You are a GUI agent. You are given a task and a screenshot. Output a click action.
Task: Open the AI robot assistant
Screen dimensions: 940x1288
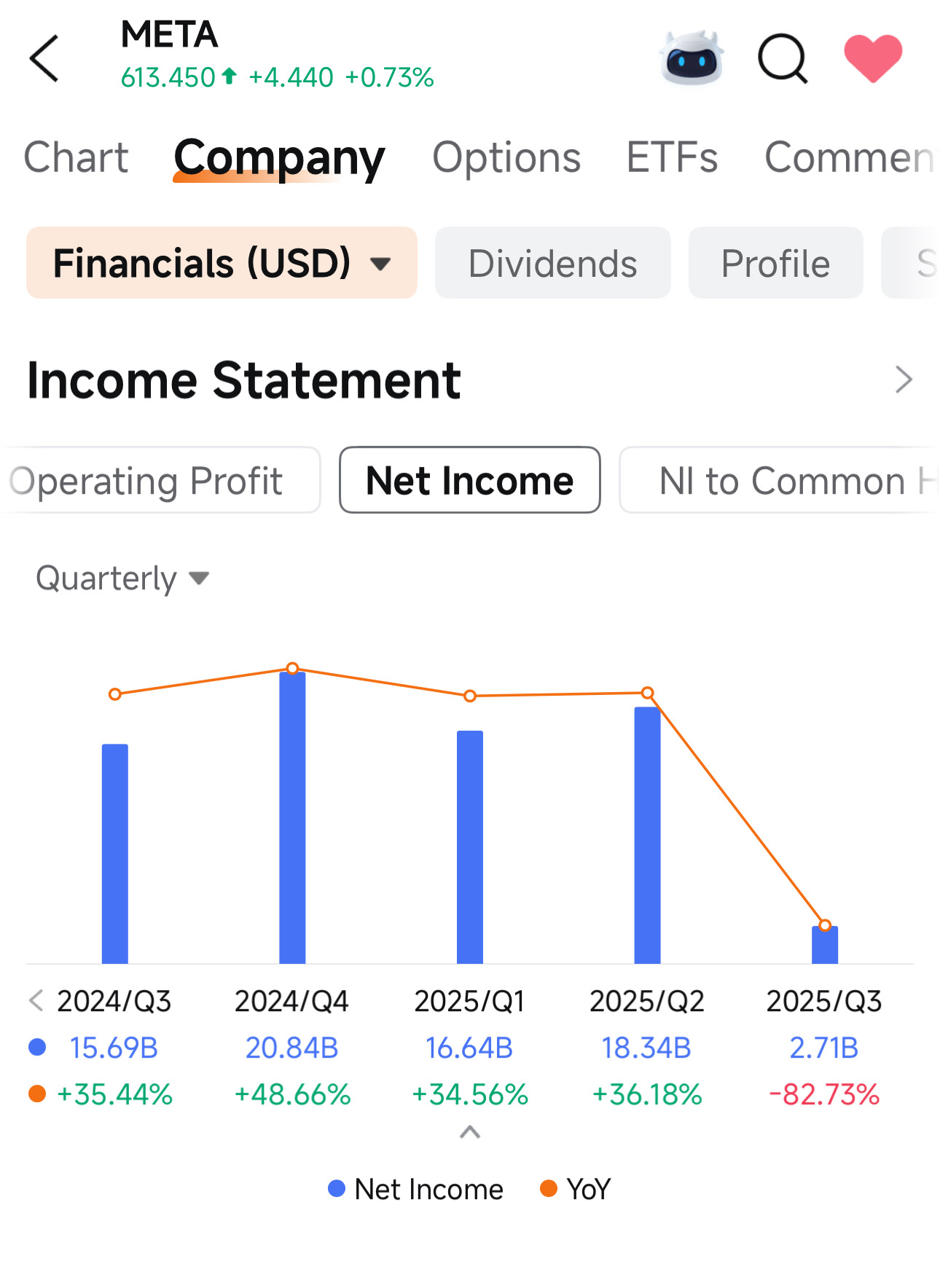[x=691, y=58]
